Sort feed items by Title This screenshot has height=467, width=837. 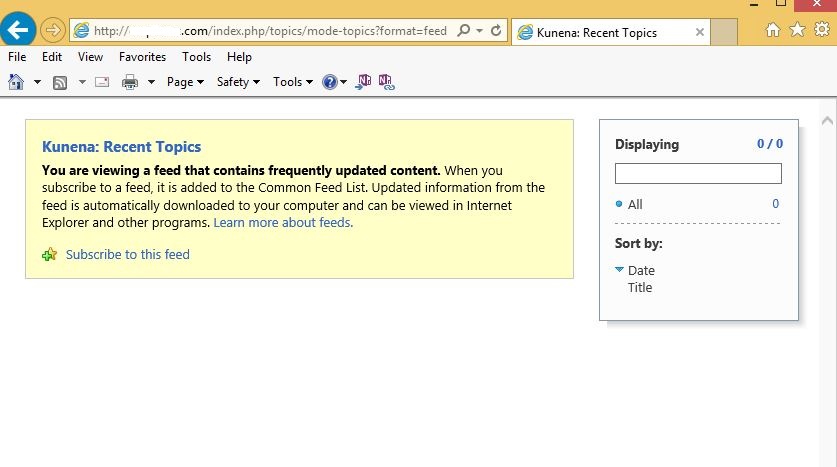[640, 288]
